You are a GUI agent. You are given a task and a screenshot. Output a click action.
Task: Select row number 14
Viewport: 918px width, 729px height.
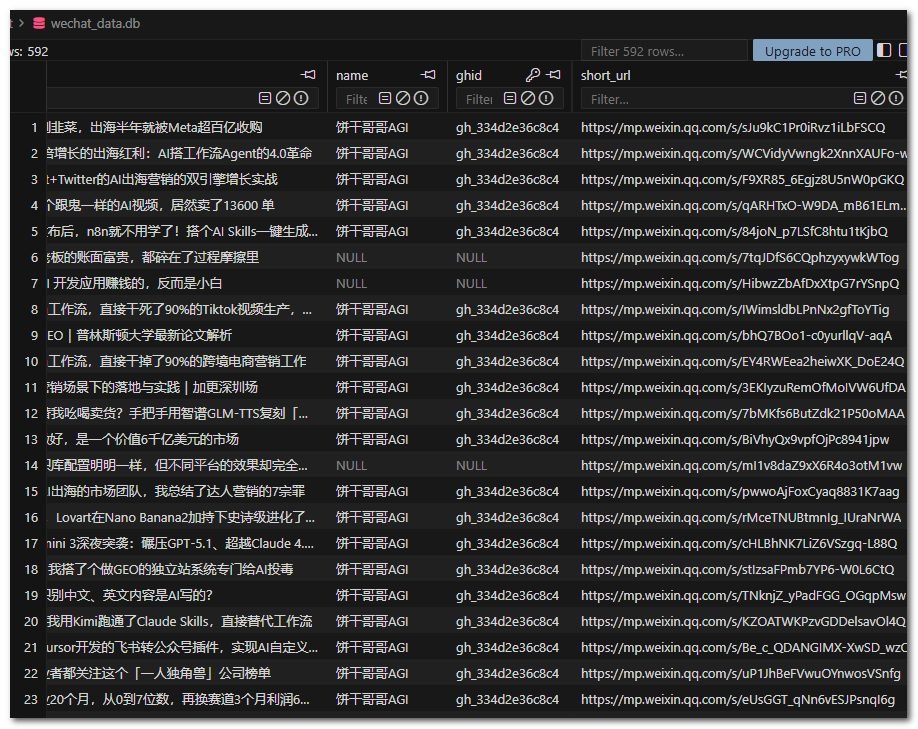(x=31, y=465)
